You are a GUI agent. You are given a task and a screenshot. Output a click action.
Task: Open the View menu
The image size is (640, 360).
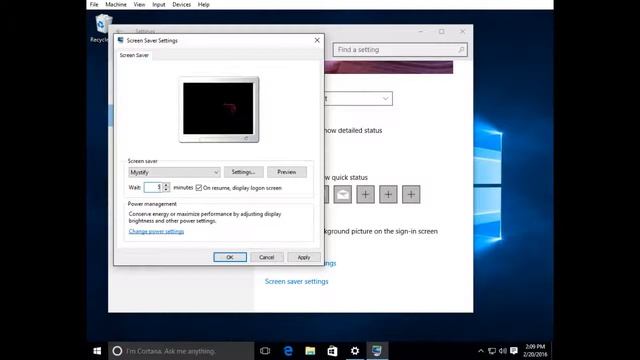coord(139,4)
